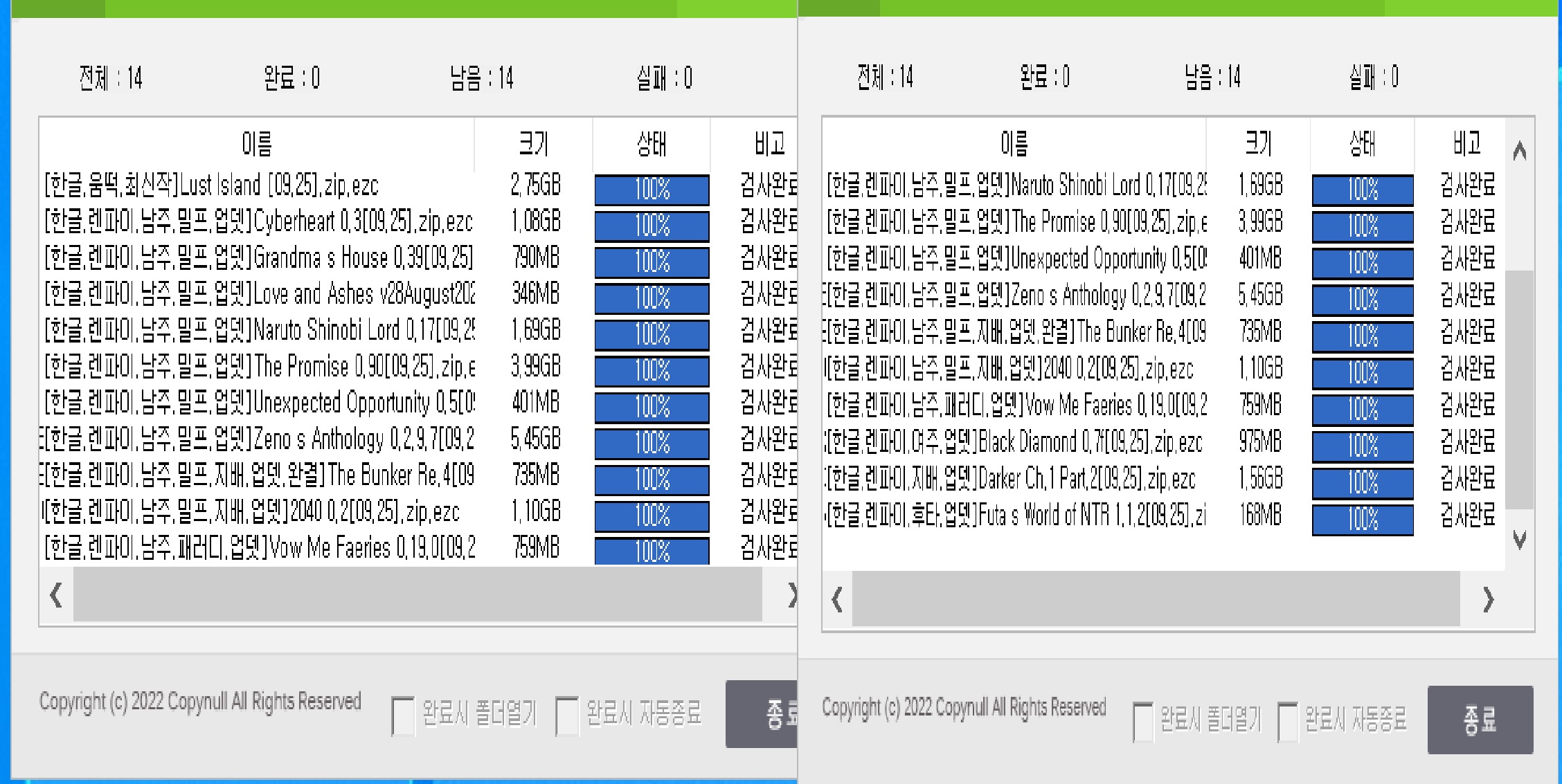The width and height of the screenshot is (1562, 784).
Task: Click 168MB size cell in right window
Action: pos(1260,516)
